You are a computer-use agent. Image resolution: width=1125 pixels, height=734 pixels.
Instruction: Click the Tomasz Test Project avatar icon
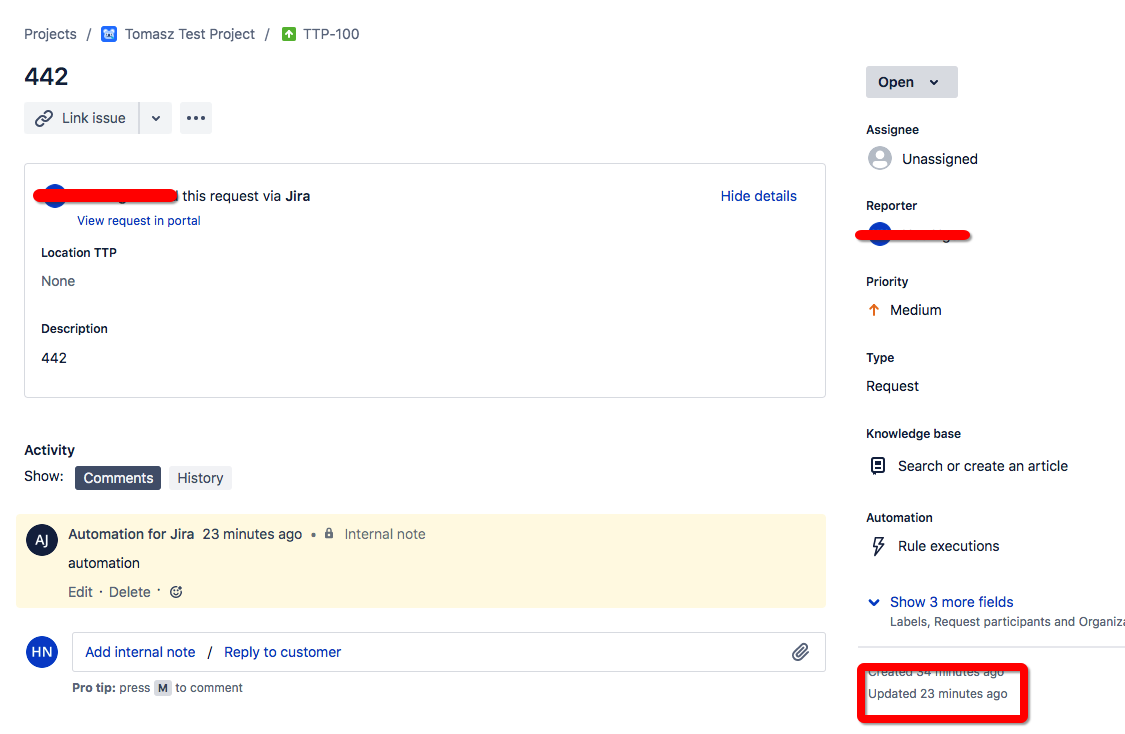pos(109,34)
